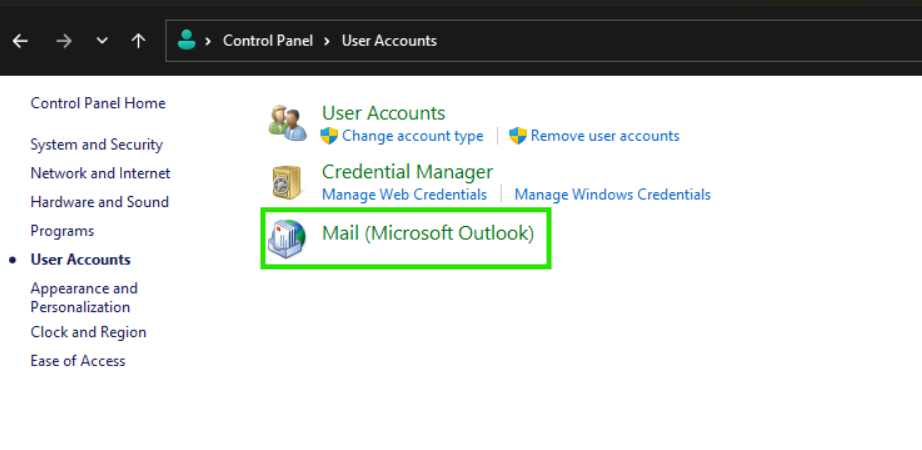The height and width of the screenshot is (450, 922).
Task: Open Mail (Microsoft Outlook) settings
Action: [428, 234]
